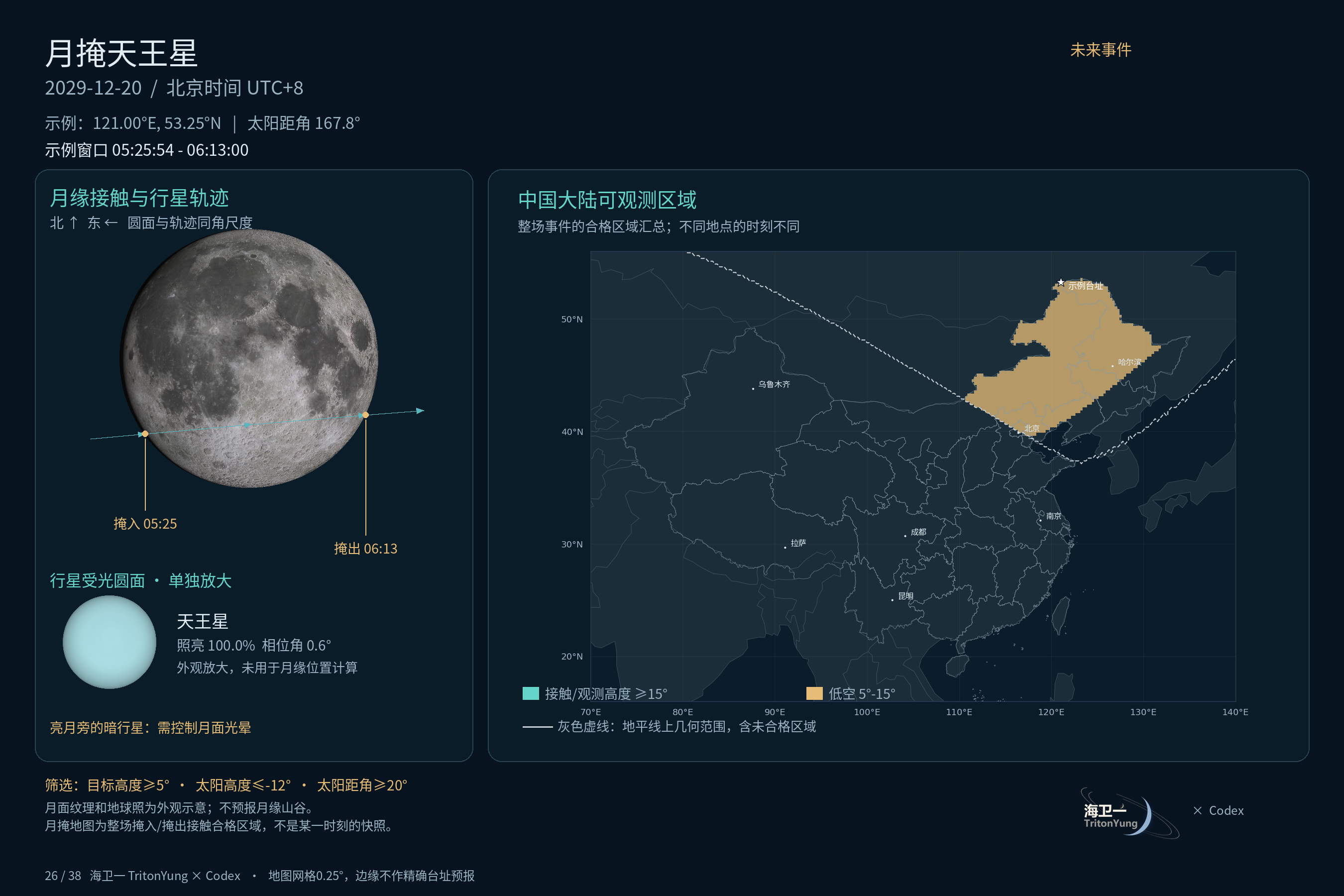Click the 北京 city label on the map
The image size is (1344, 896).
click(x=1032, y=428)
